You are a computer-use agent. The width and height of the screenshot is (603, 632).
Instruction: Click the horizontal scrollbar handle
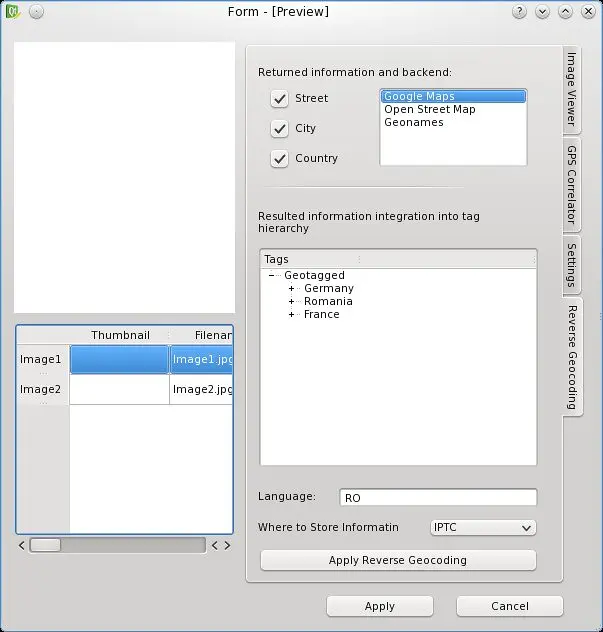45,545
